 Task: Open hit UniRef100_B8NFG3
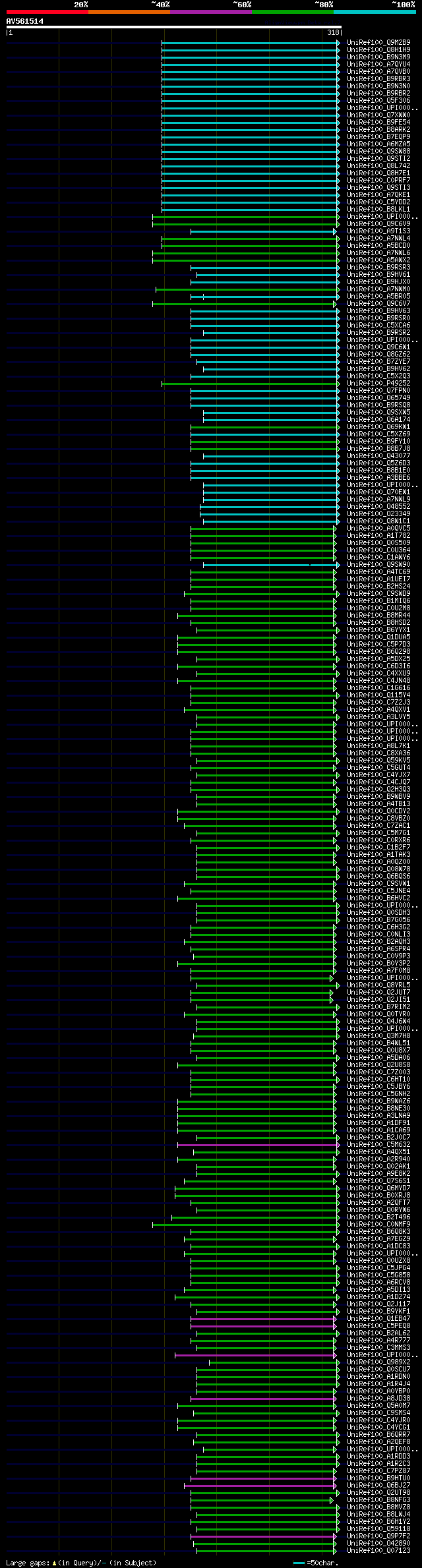pyautogui.click(x=378, y=1500)
